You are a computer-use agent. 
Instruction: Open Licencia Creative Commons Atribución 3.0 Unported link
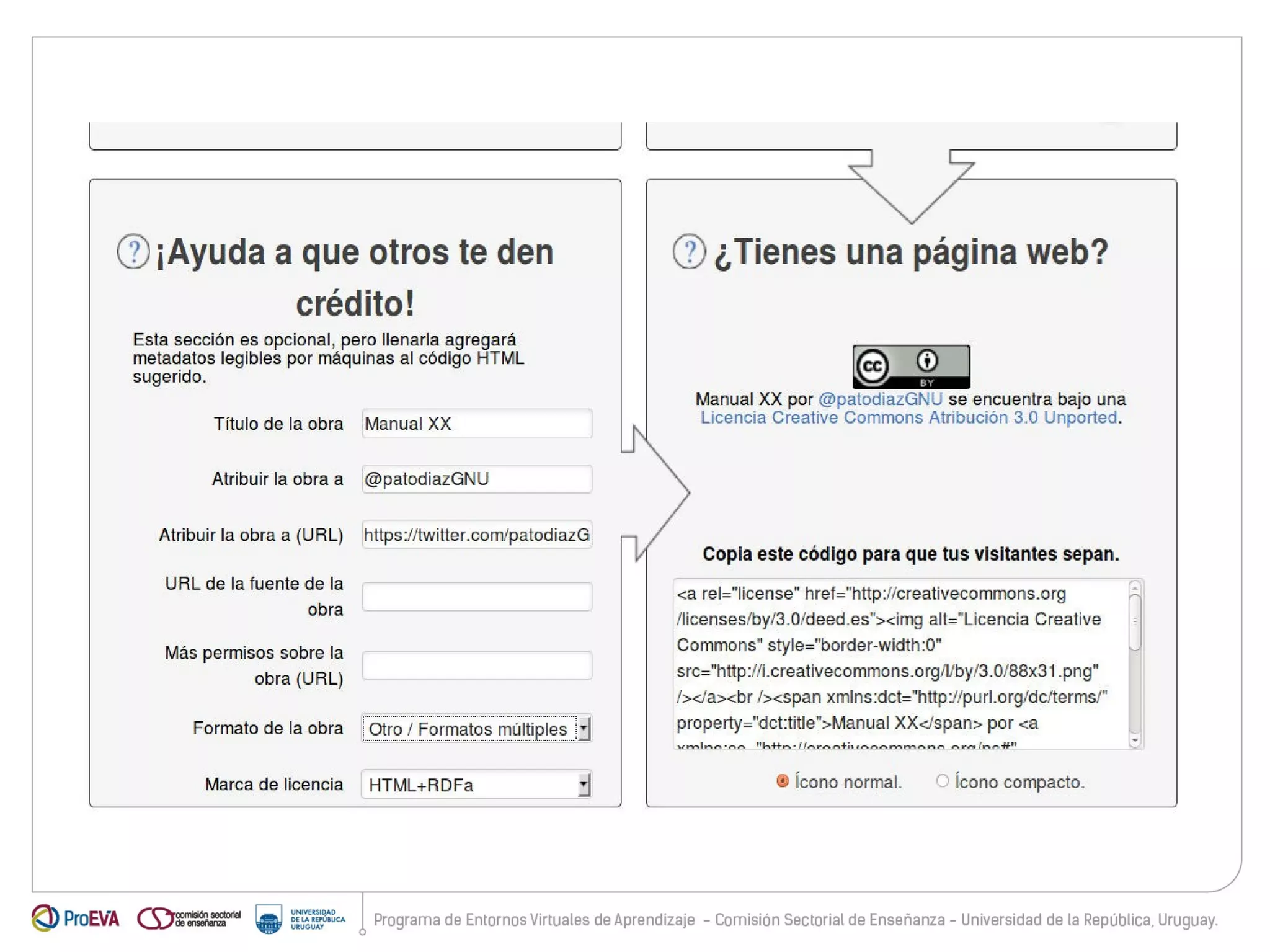point(908,417)
